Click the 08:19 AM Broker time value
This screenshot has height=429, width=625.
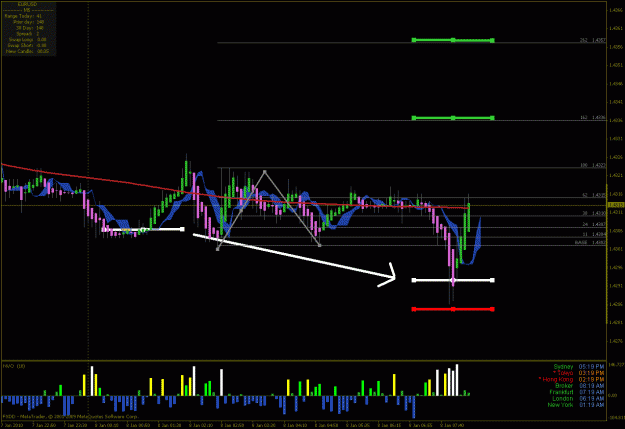click(591, 386)
